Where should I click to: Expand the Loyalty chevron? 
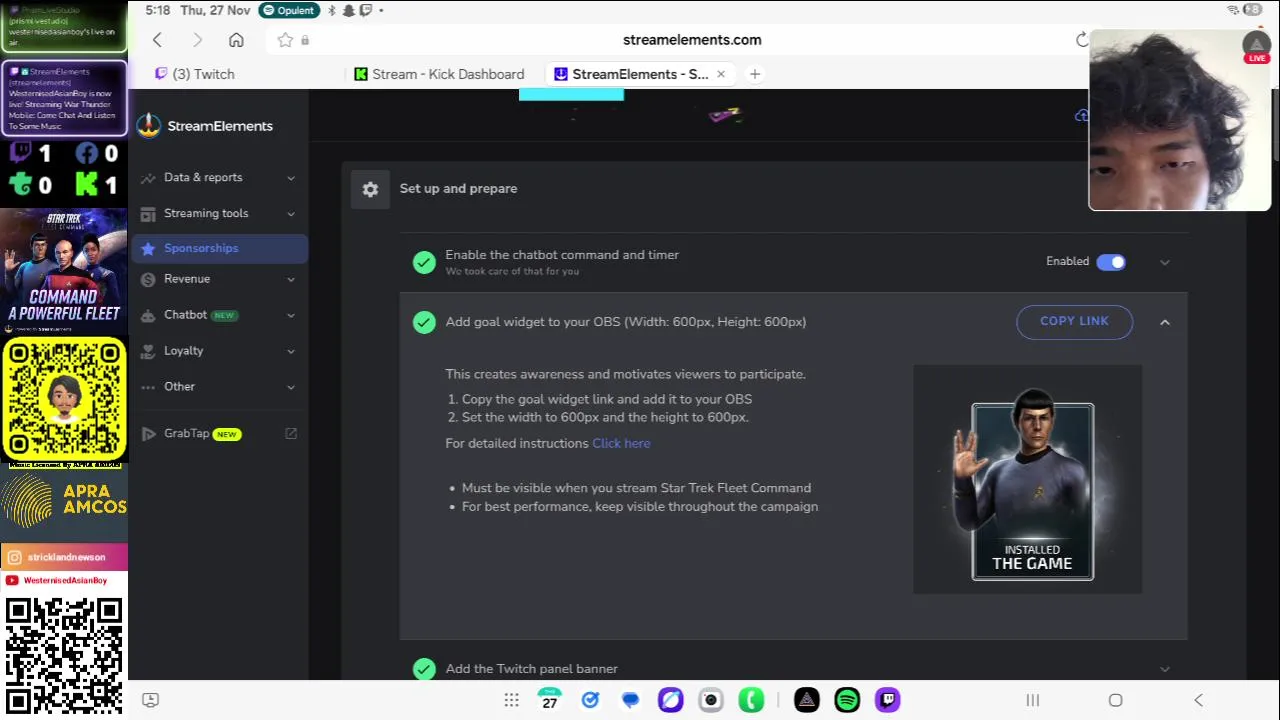(x=291, y=352)
